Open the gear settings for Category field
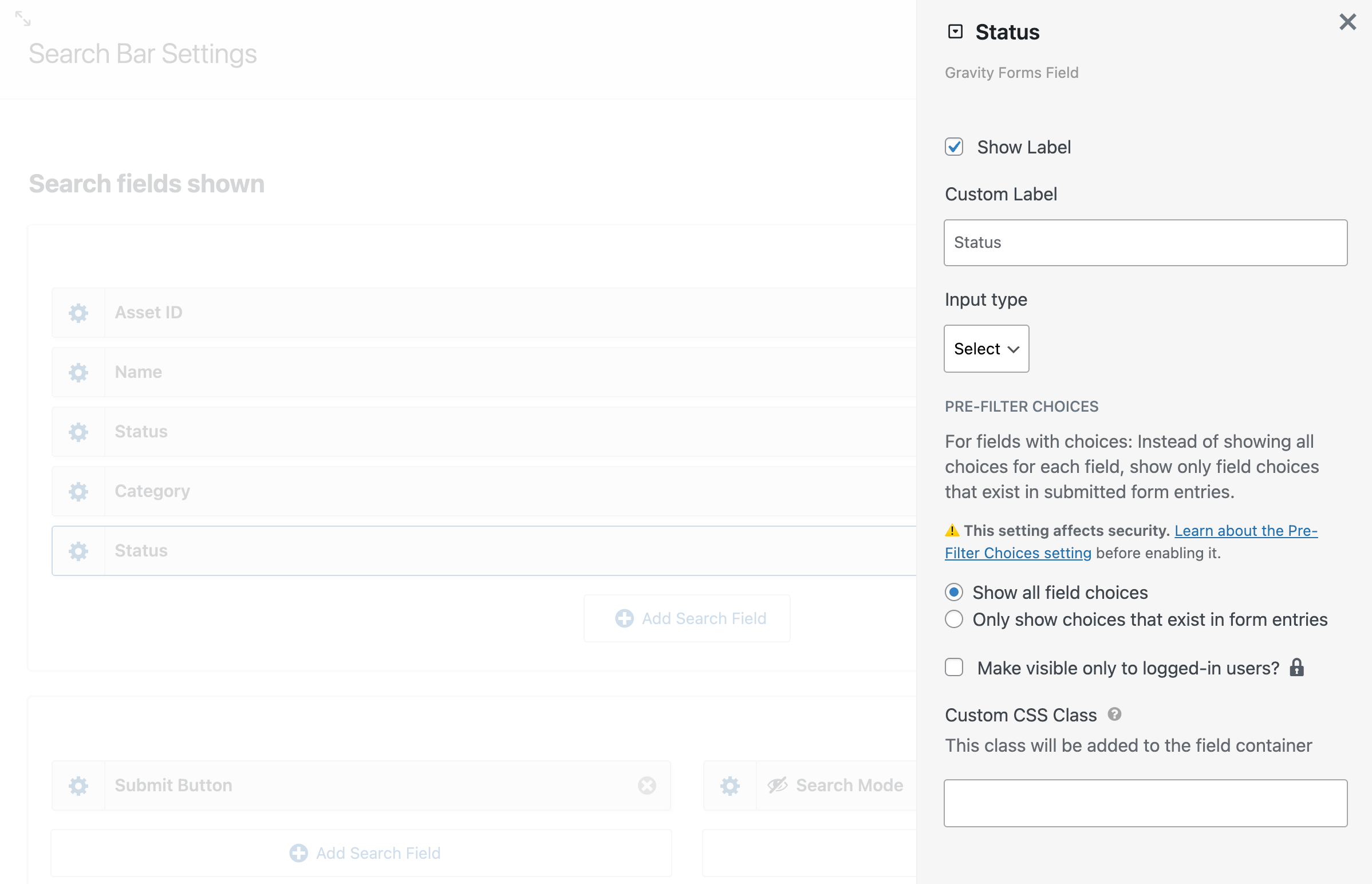1372x884 pixels. click(78, 491)
